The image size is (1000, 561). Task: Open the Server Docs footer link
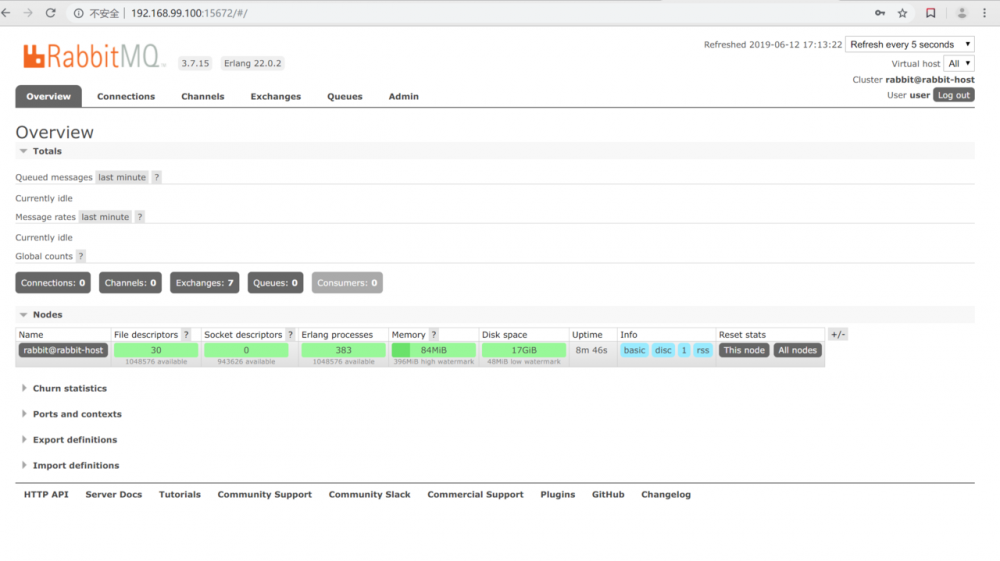[114, 495]
